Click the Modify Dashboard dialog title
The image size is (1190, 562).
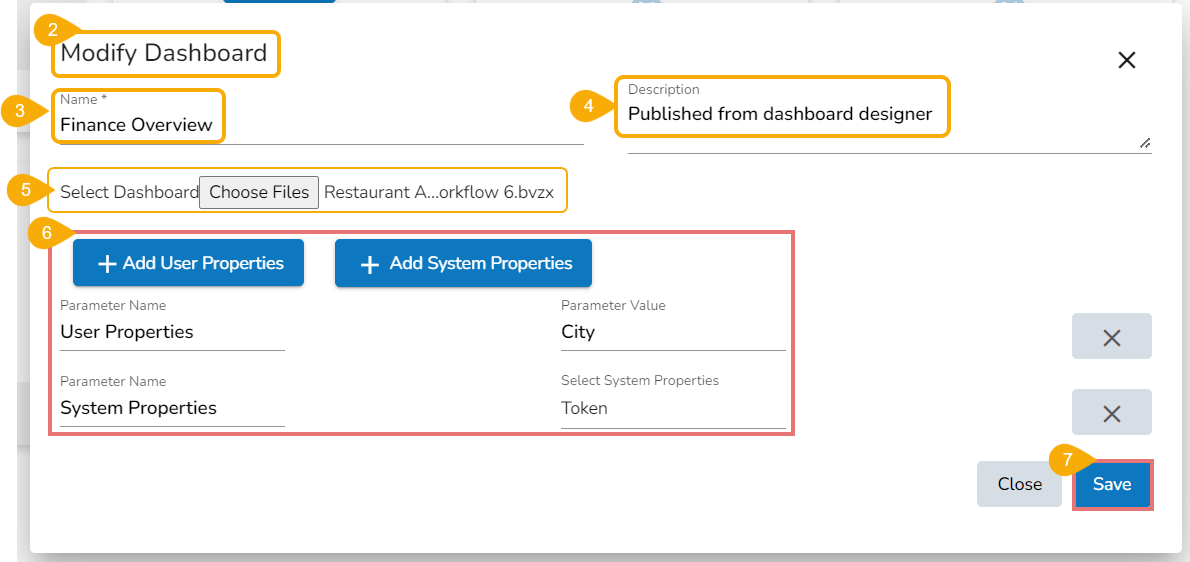pos(164,53)
